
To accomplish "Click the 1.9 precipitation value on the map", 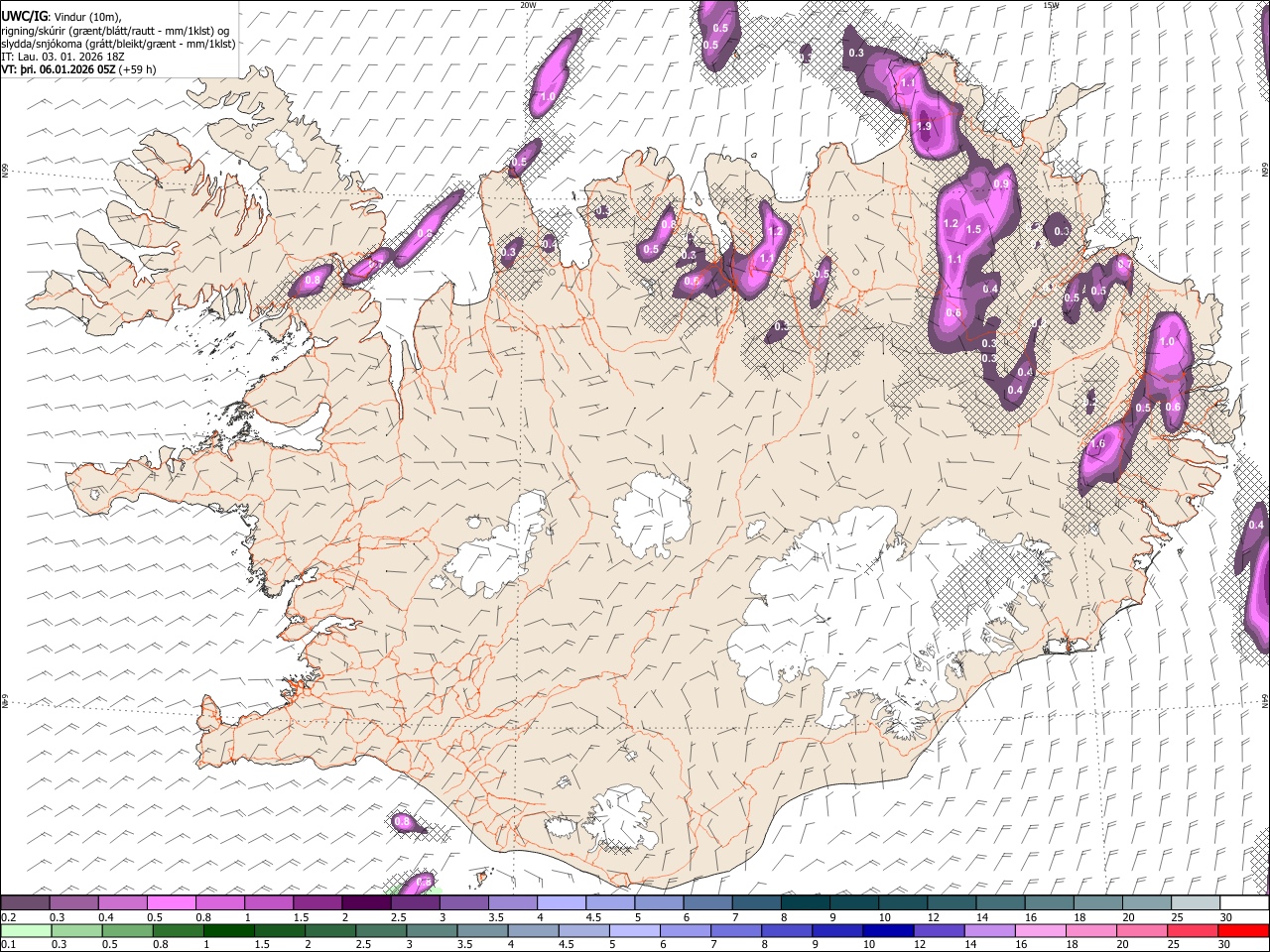I will [x=924, y=126].
